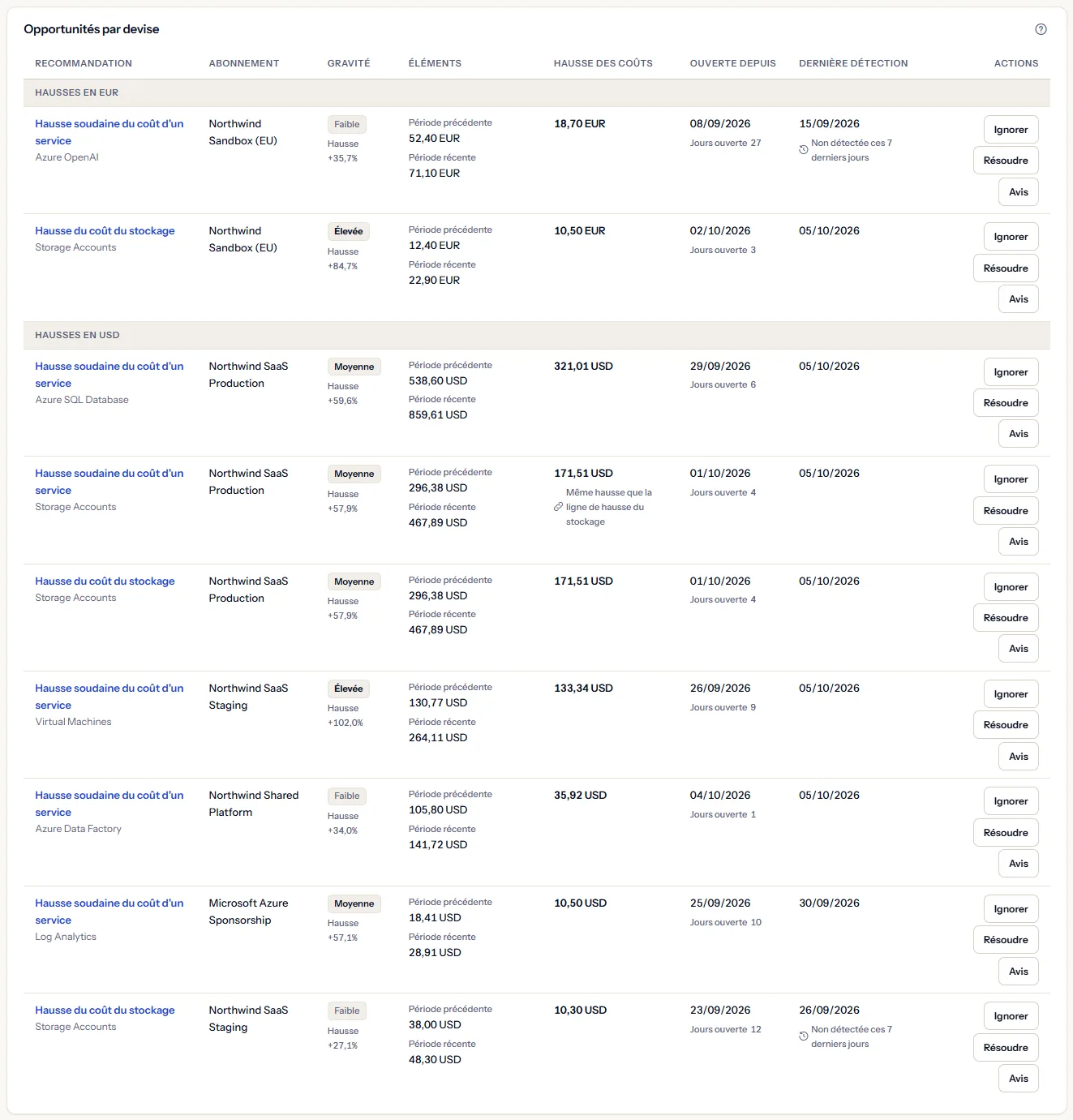This screenshot has width=1073, height=1120.
Task: Click the history clock icon under 15/09/2026
Action: (804, 150)
